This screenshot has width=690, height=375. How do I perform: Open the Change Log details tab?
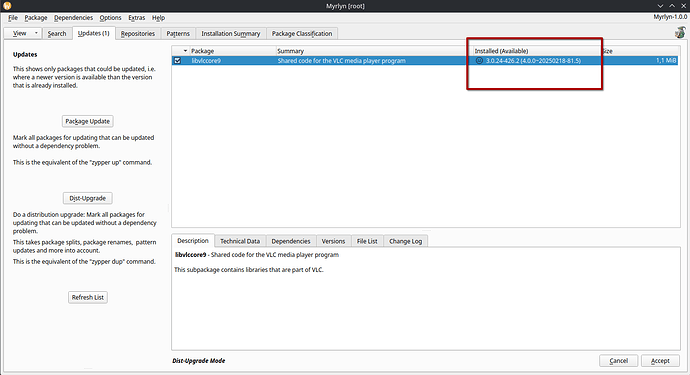click(405, 241)
